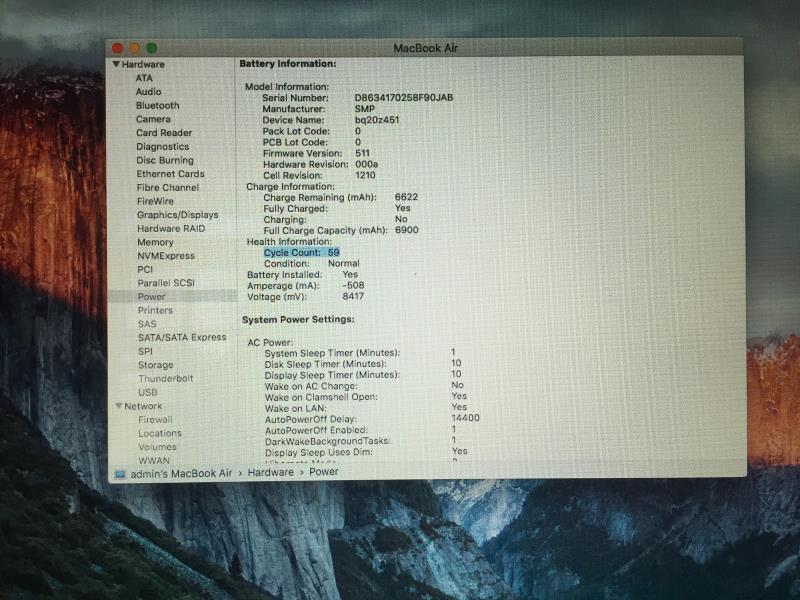800x600 pixels.
Task: Click the Wake on Clamshell Open row
Action: [x=366, y=396]
